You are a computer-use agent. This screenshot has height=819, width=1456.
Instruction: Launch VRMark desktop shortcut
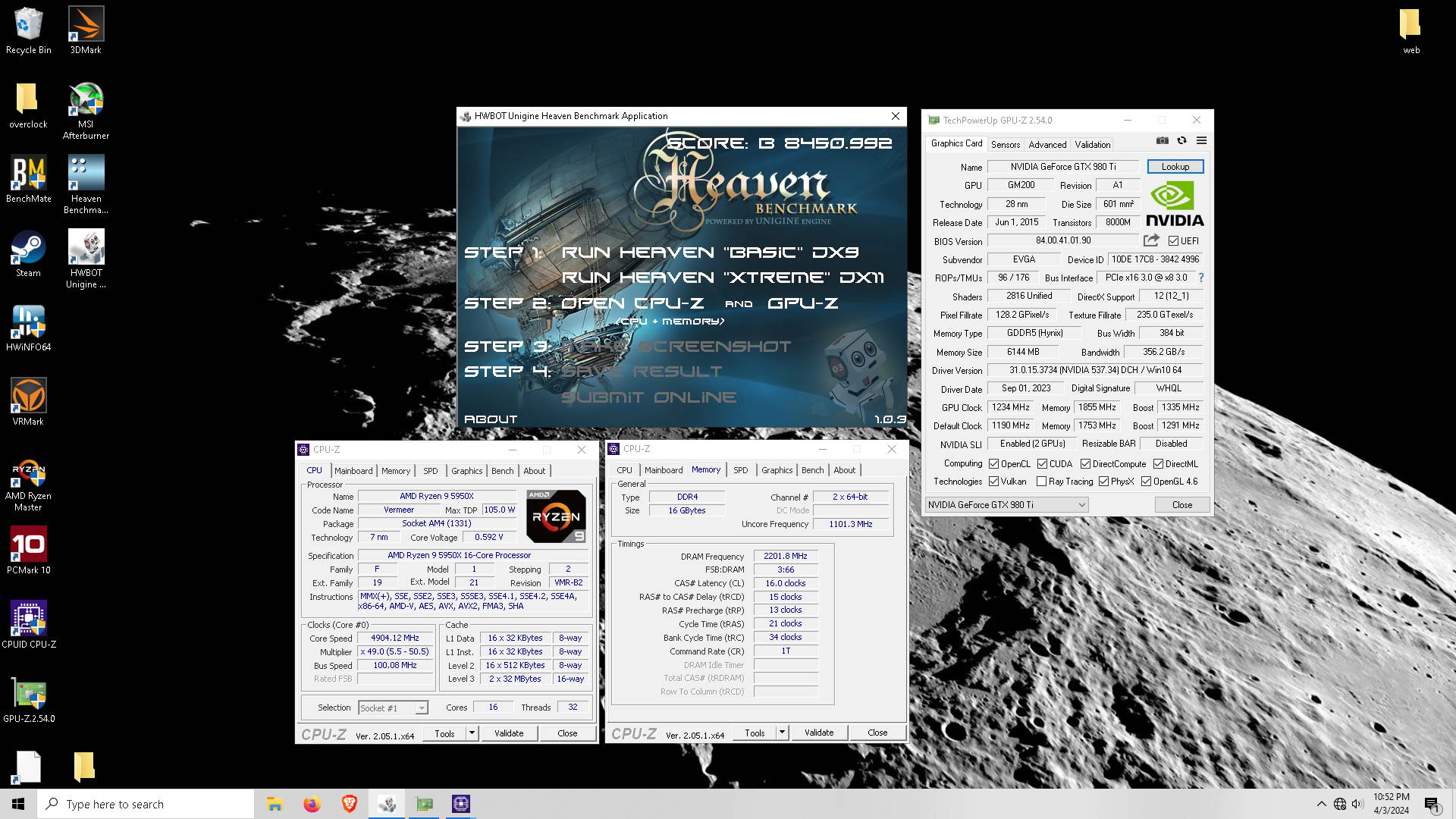pyautogui.click(x=28, y=403)
